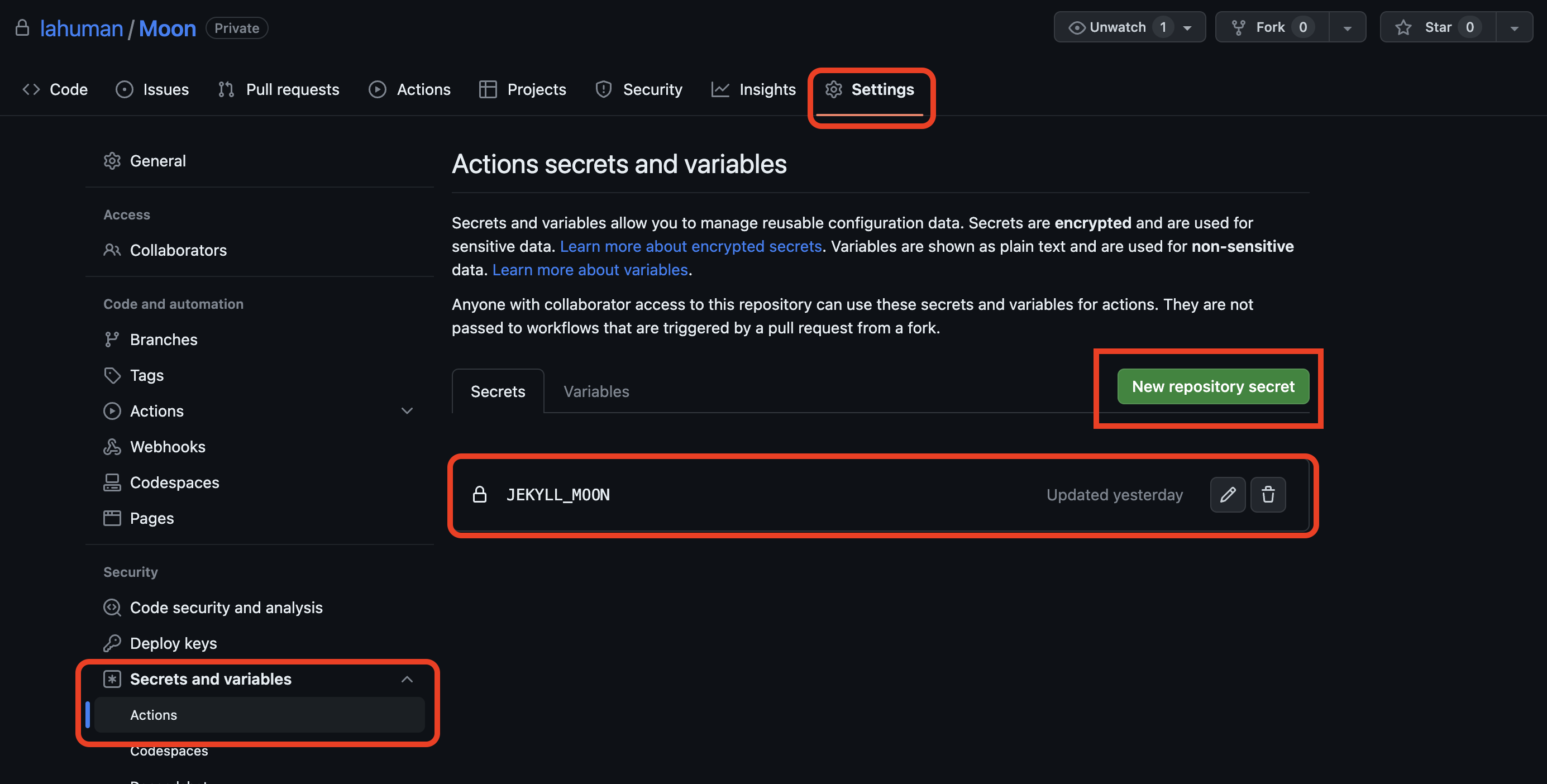Open the dropdown arrow next to Fork

[1347, 28]
